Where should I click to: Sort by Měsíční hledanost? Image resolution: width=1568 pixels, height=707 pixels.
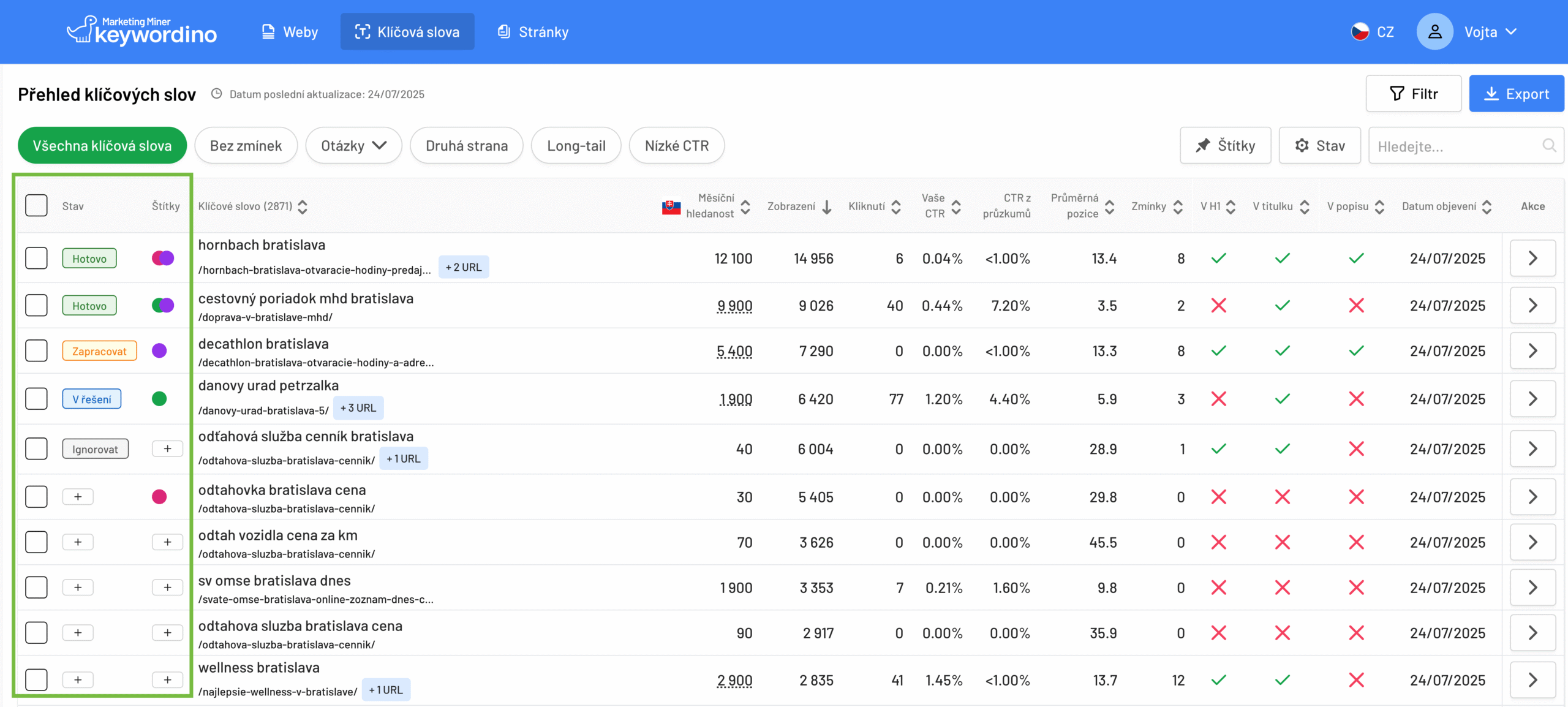(x=745, y=207)
